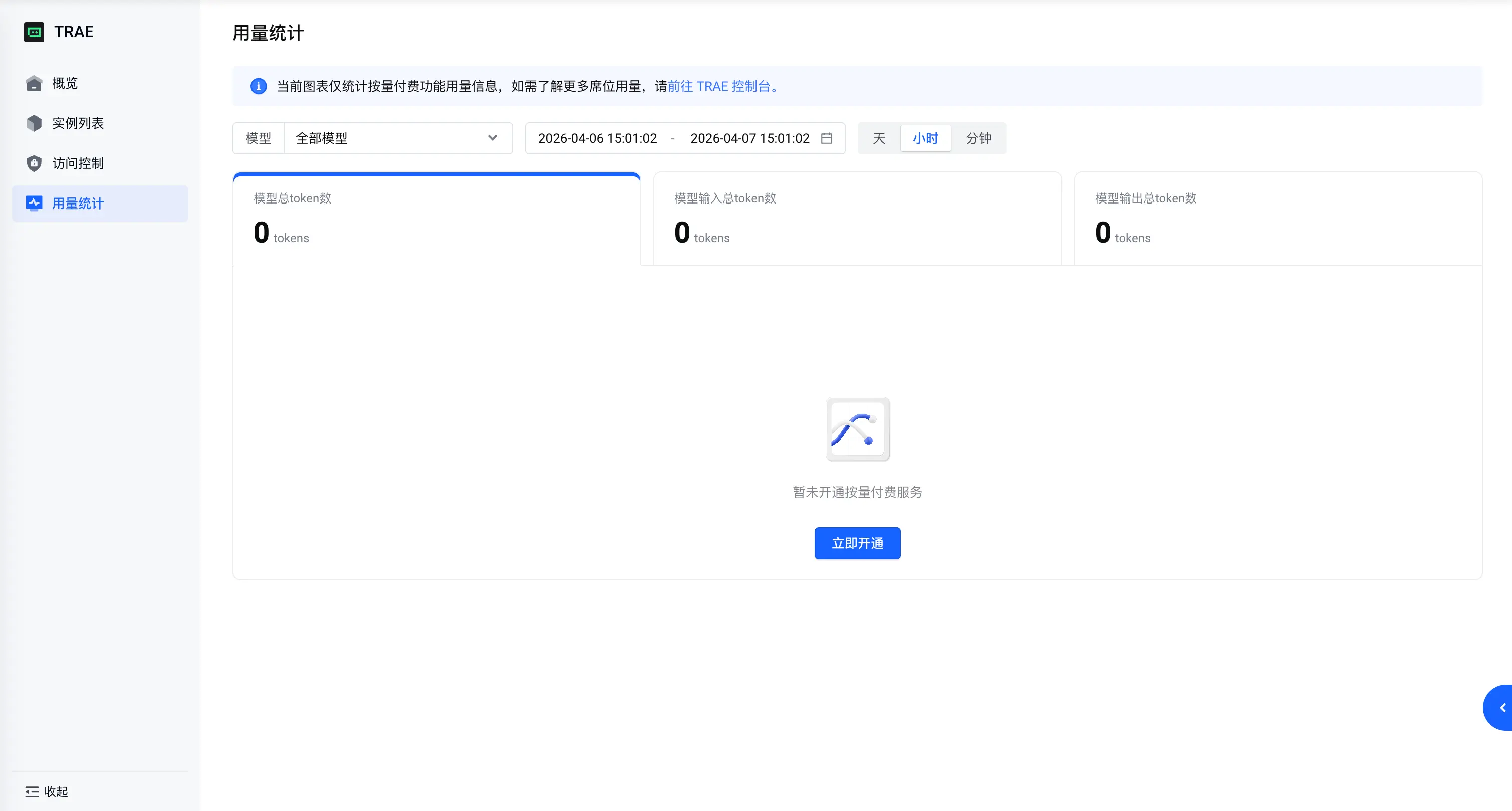Open 实例列表 in the sidebar
The height and width of the screenshot is (811, 1512).
tap(100, 123)
